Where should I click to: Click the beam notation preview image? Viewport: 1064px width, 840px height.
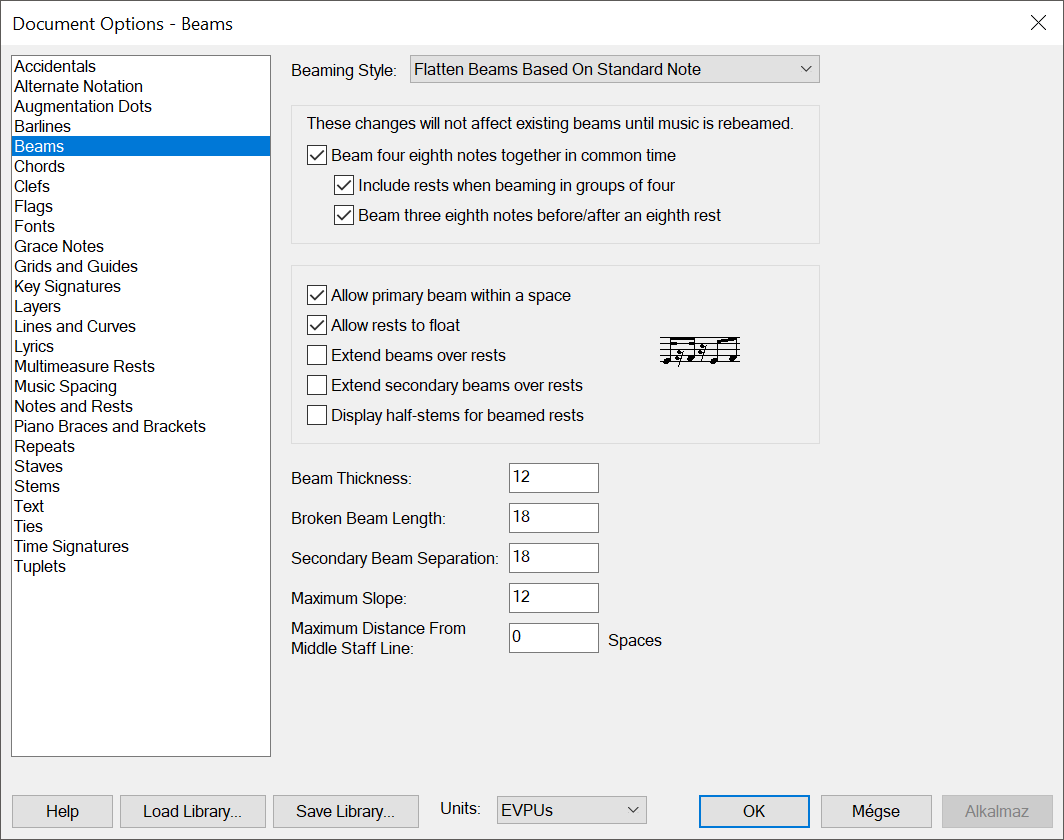[x=700, y=351]
